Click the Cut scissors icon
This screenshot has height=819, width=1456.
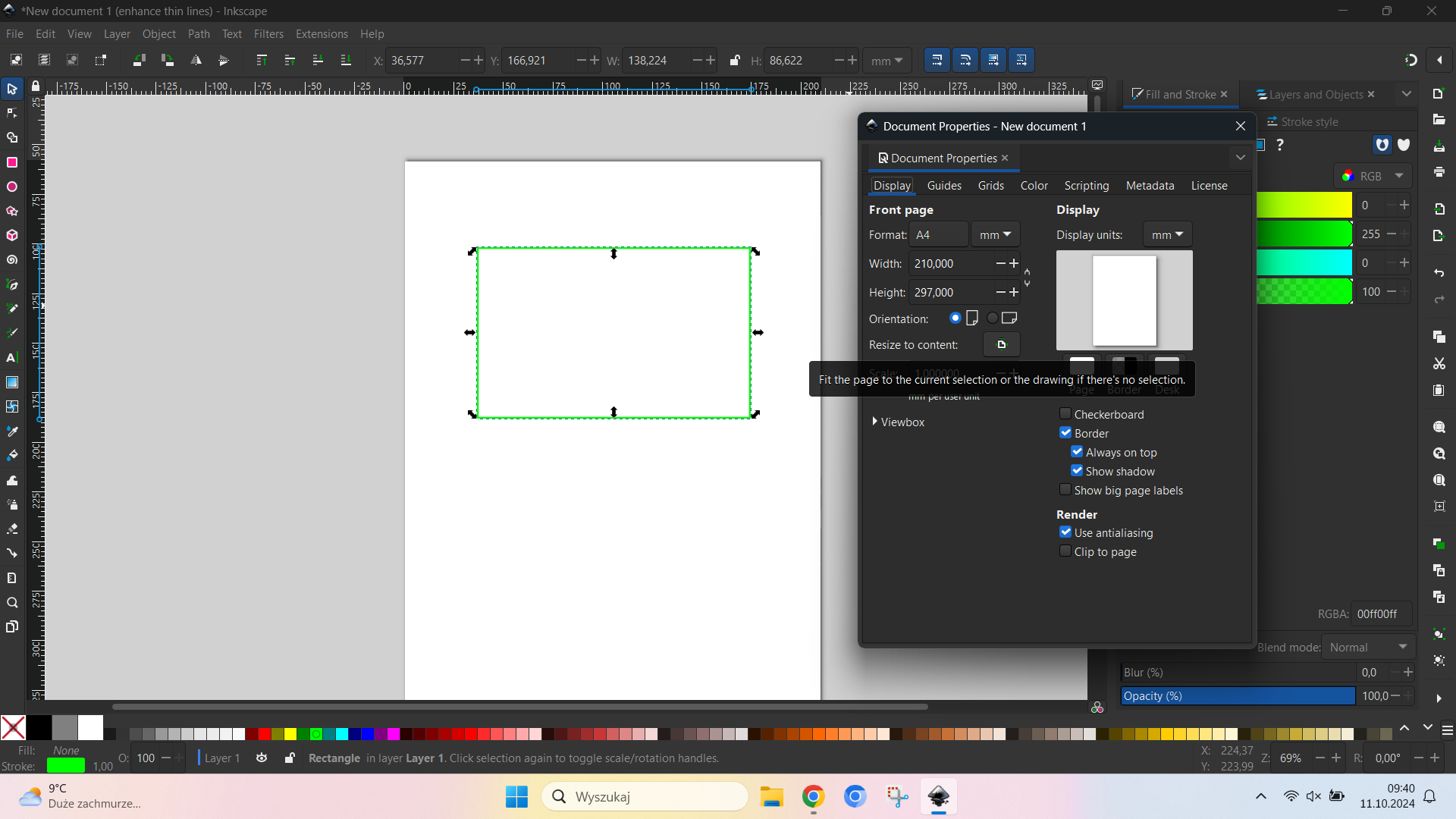tap(1439, 364)
